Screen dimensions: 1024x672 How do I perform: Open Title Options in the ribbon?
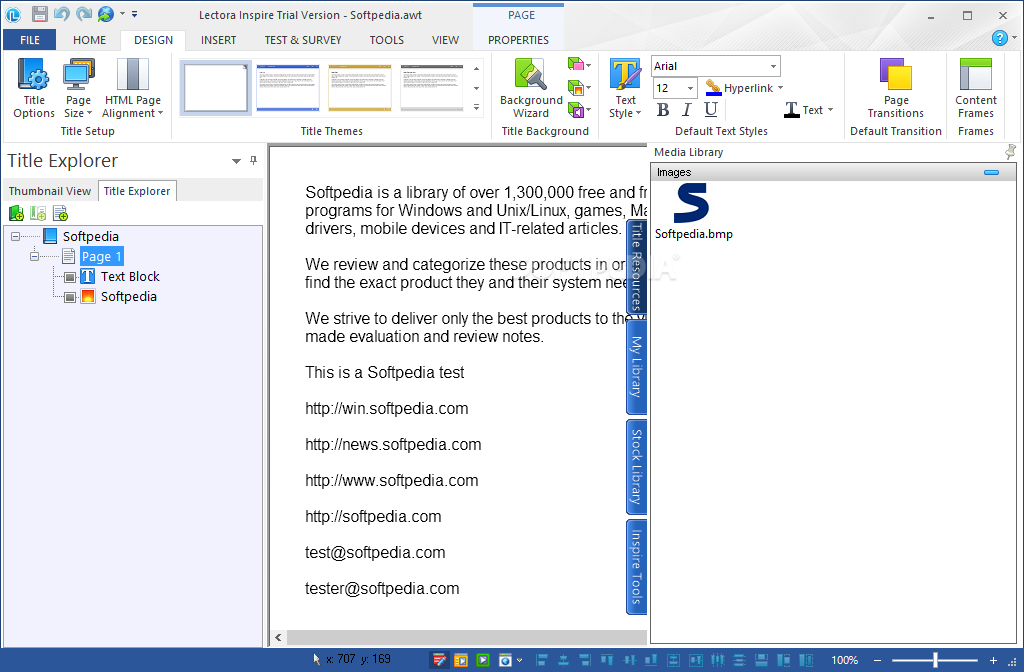pyautogui.click(x=34, y=88)
